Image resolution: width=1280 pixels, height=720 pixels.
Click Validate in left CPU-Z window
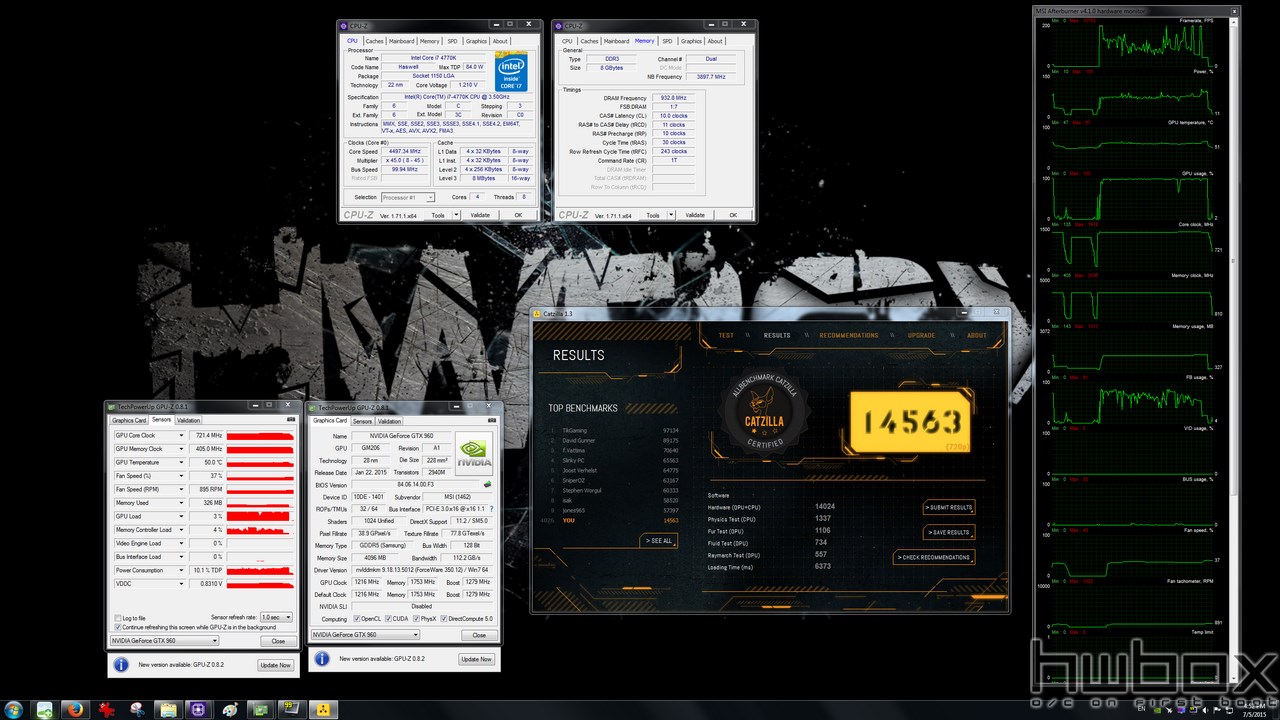pyautogui.click(x=480, y=215)
